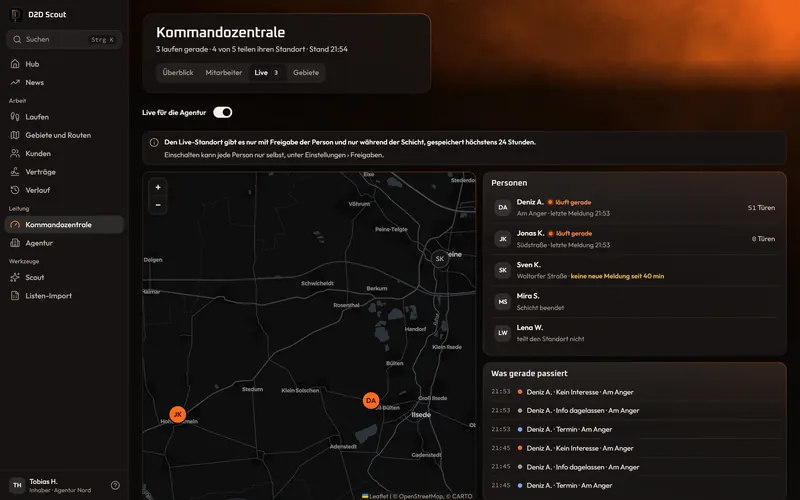Image resolution: width=800 pixels, height=500 pixels.
Task: Switch to the Gebiete tab
Action: (x=306, y=72)
